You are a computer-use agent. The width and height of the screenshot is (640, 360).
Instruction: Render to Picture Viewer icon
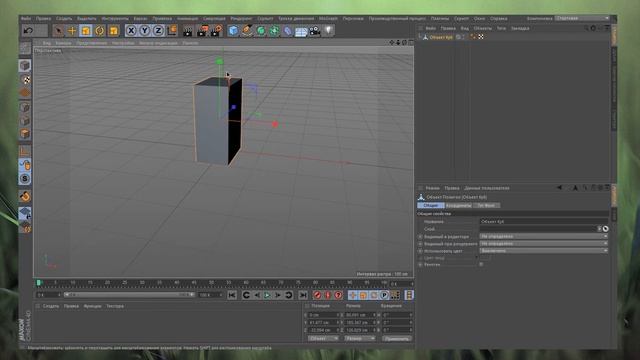point(202,31)
